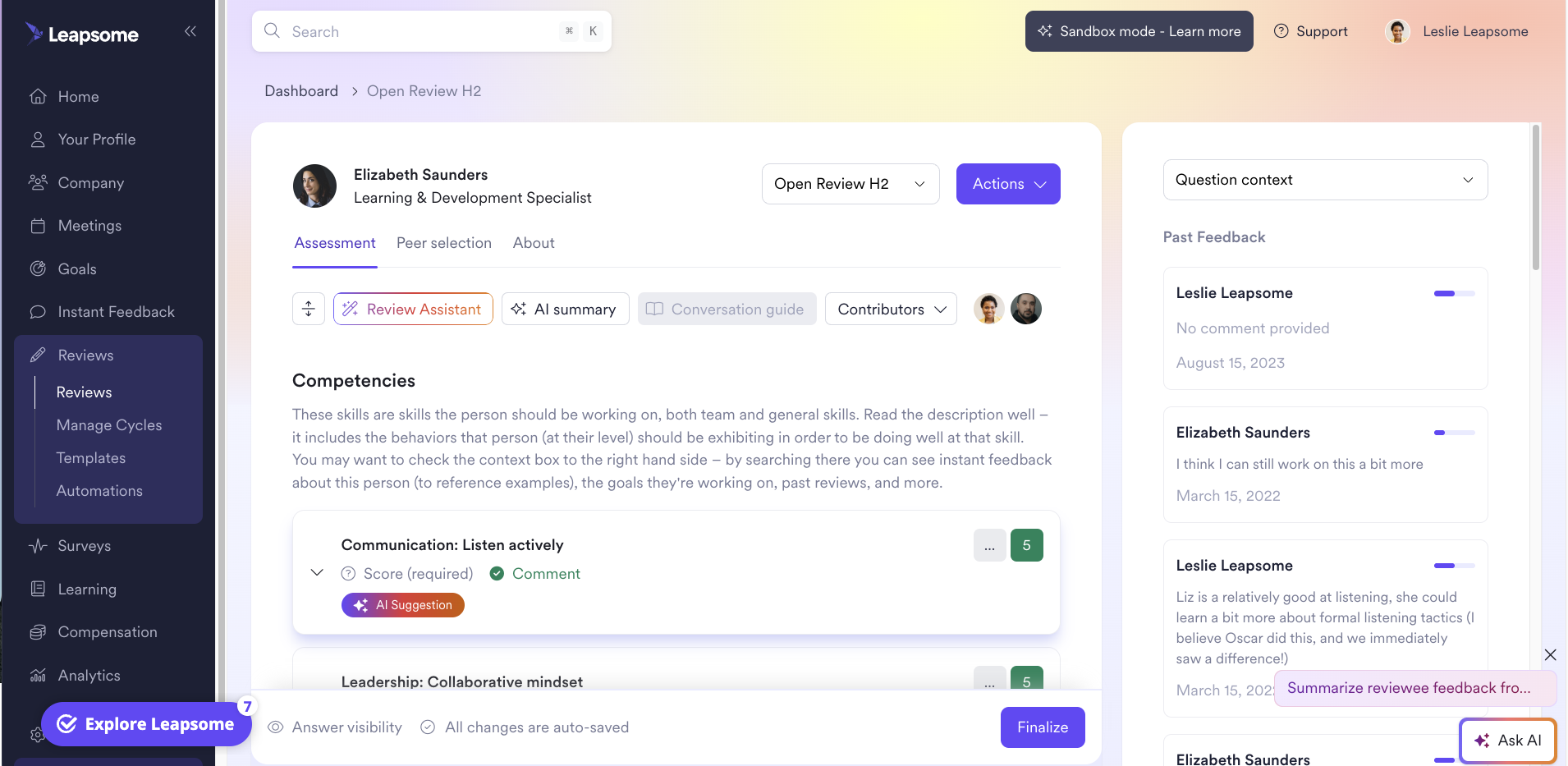Switch to the Peer selection tab
The image size is (1568, 766).
pos(444,243)
